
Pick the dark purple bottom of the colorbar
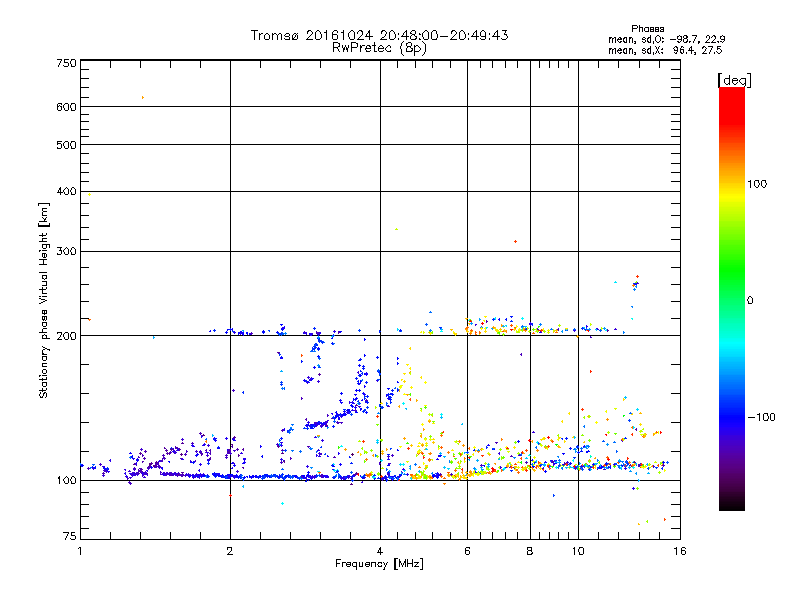click(x=732, y=497)
